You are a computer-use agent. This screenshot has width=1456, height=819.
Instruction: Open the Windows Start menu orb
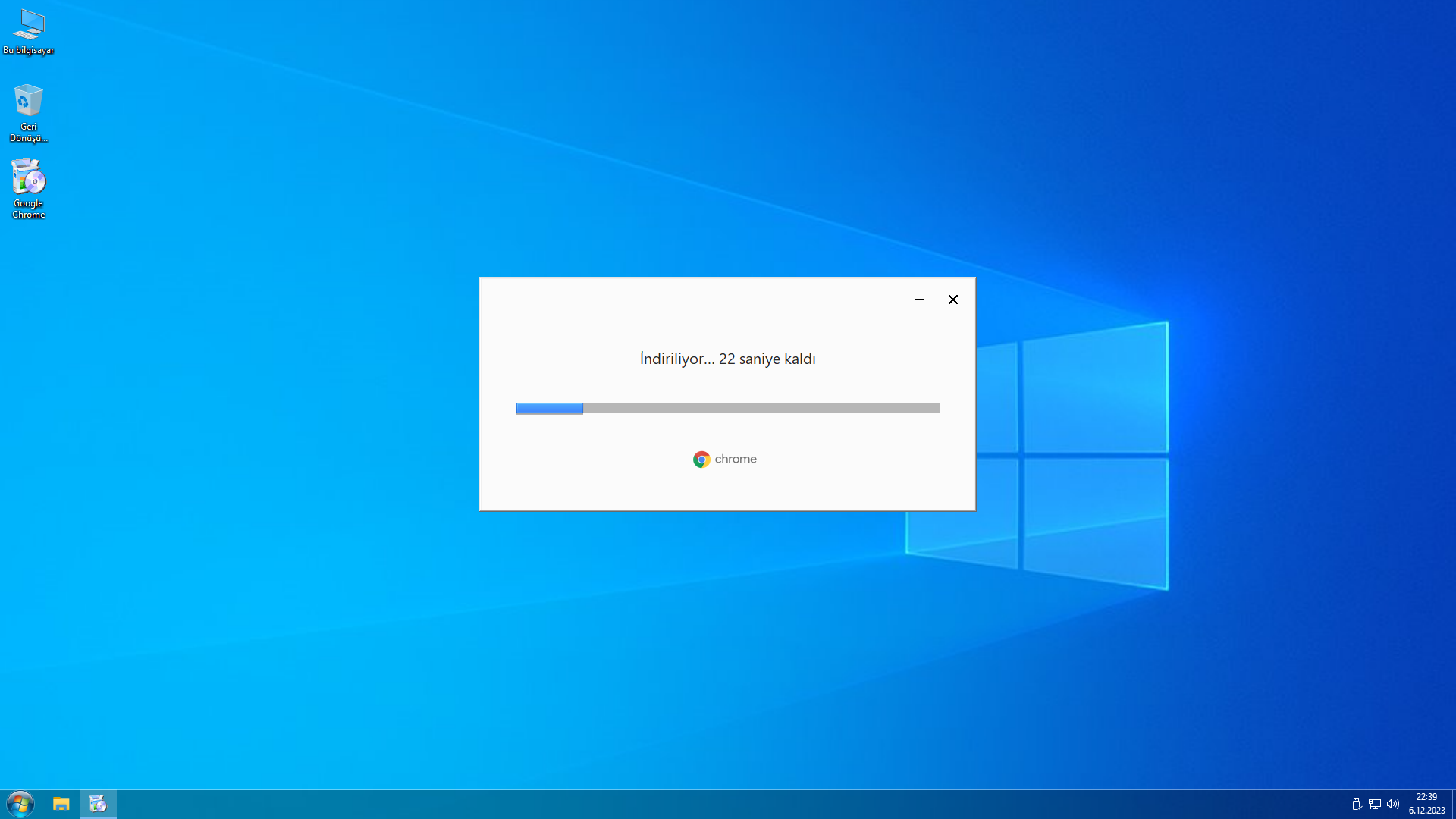pyautogui.click(x=20, y=804)
